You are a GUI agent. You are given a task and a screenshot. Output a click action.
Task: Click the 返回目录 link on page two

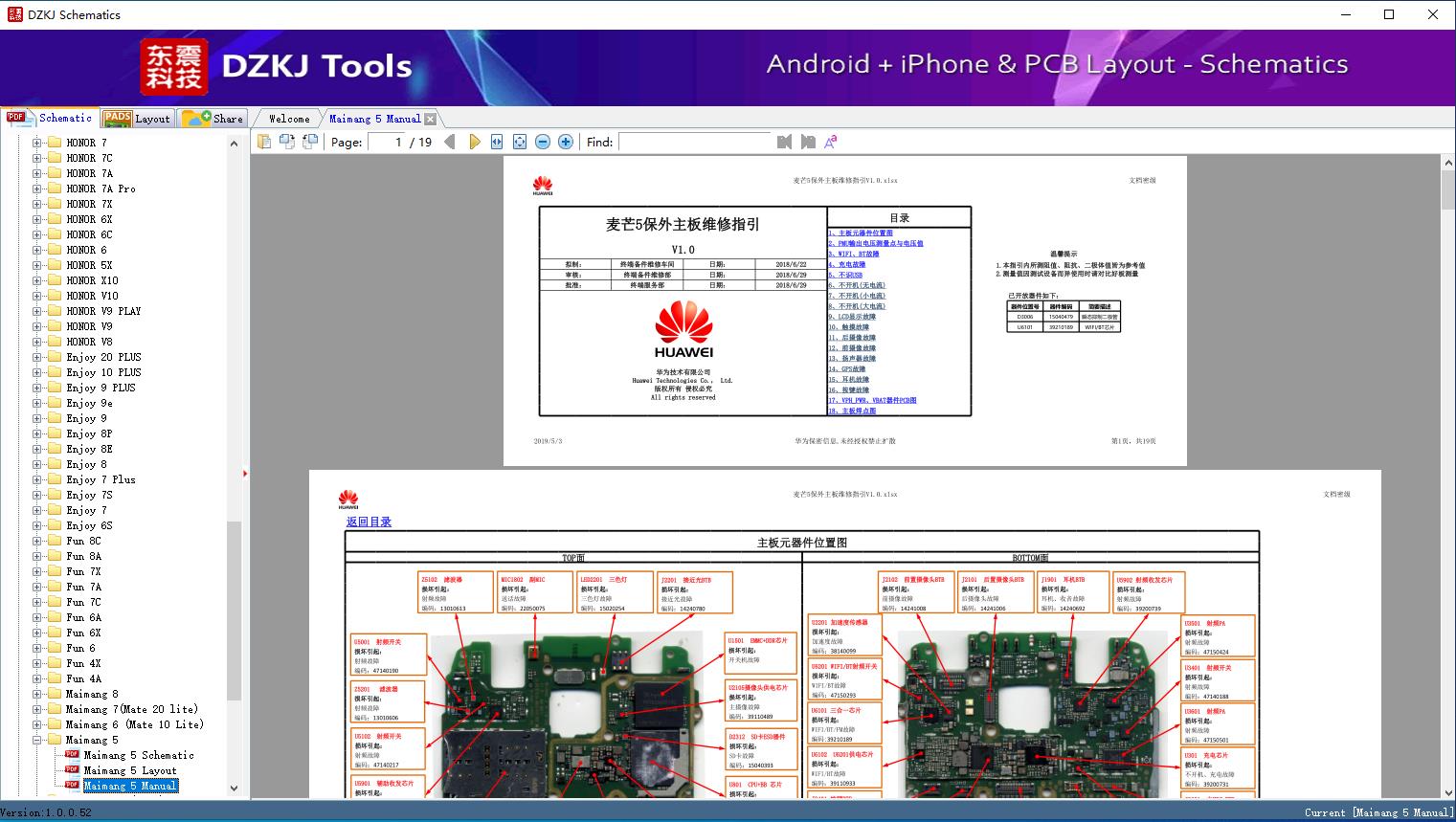click(x=369, y=522)
